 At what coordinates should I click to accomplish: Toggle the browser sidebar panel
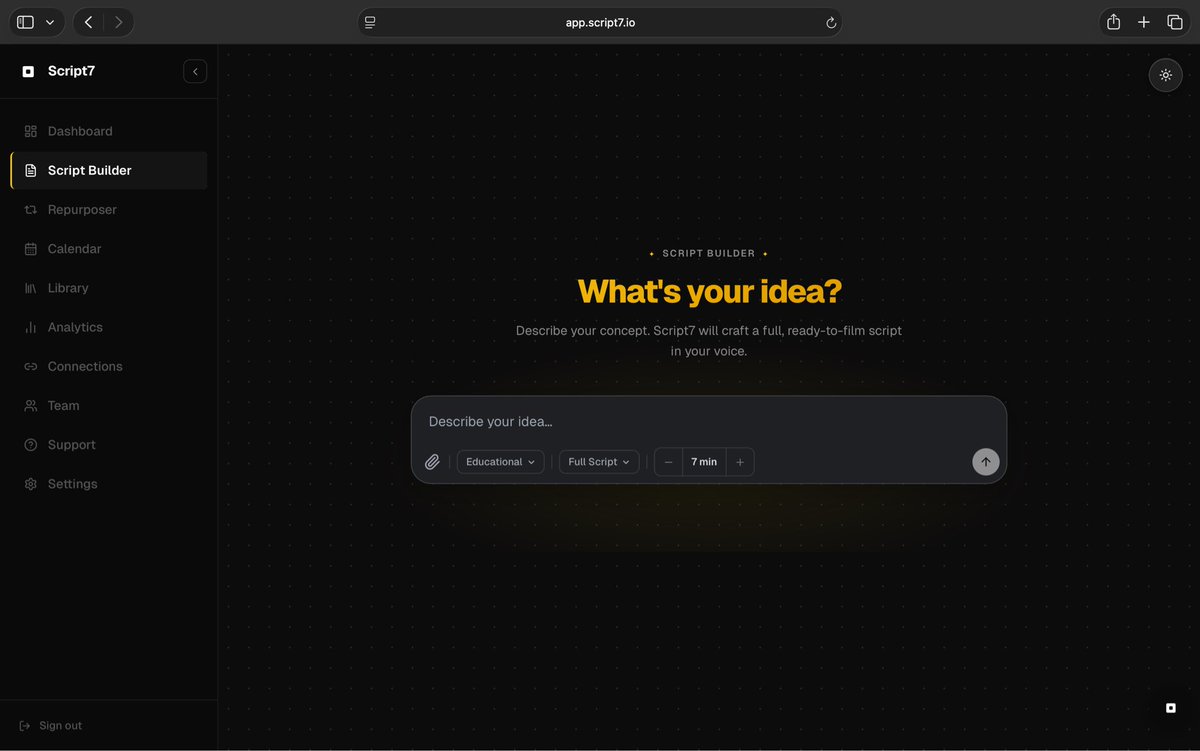coord(25,22)
